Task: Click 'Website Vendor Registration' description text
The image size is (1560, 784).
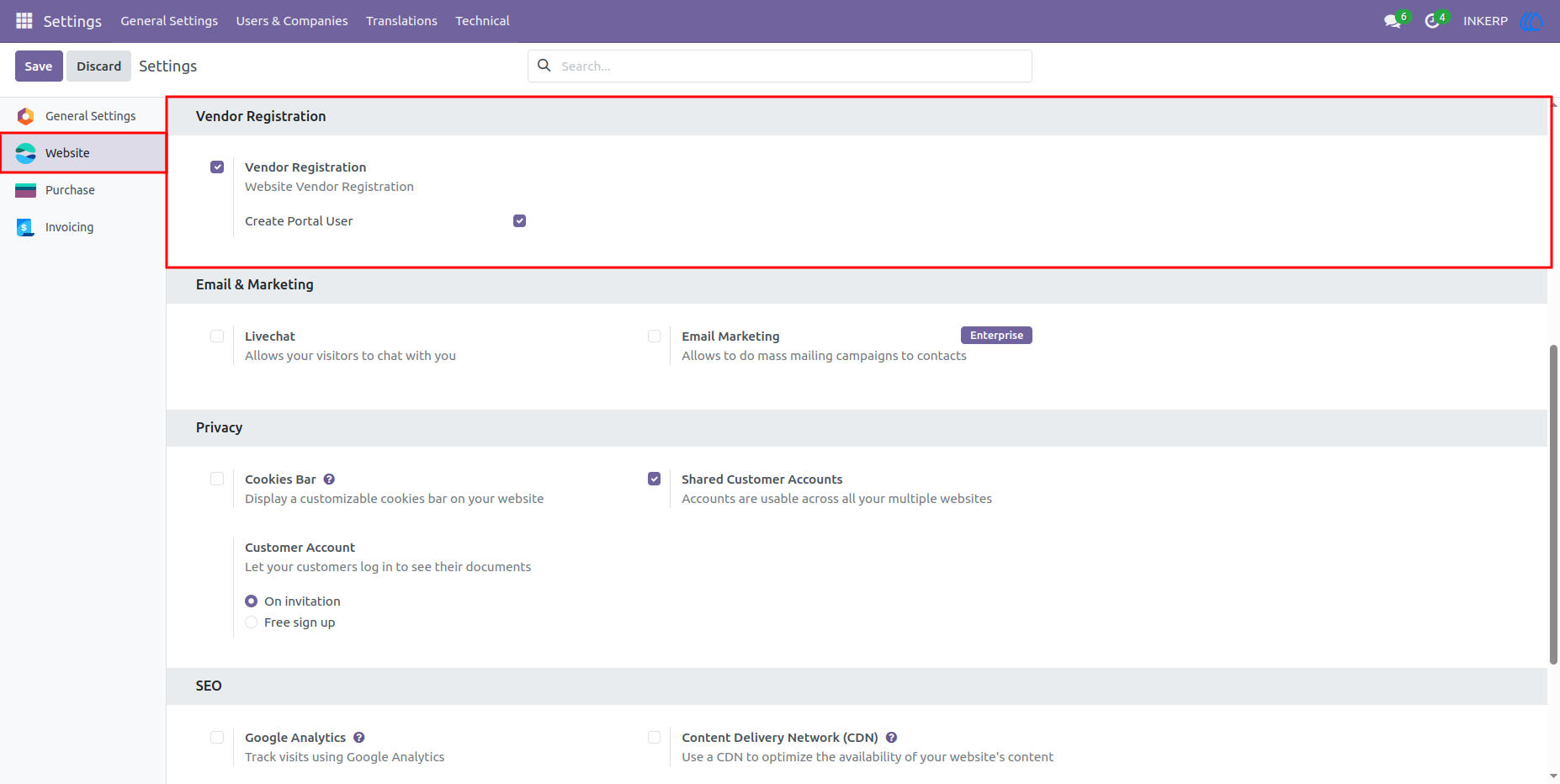Action: coord(329,187)
